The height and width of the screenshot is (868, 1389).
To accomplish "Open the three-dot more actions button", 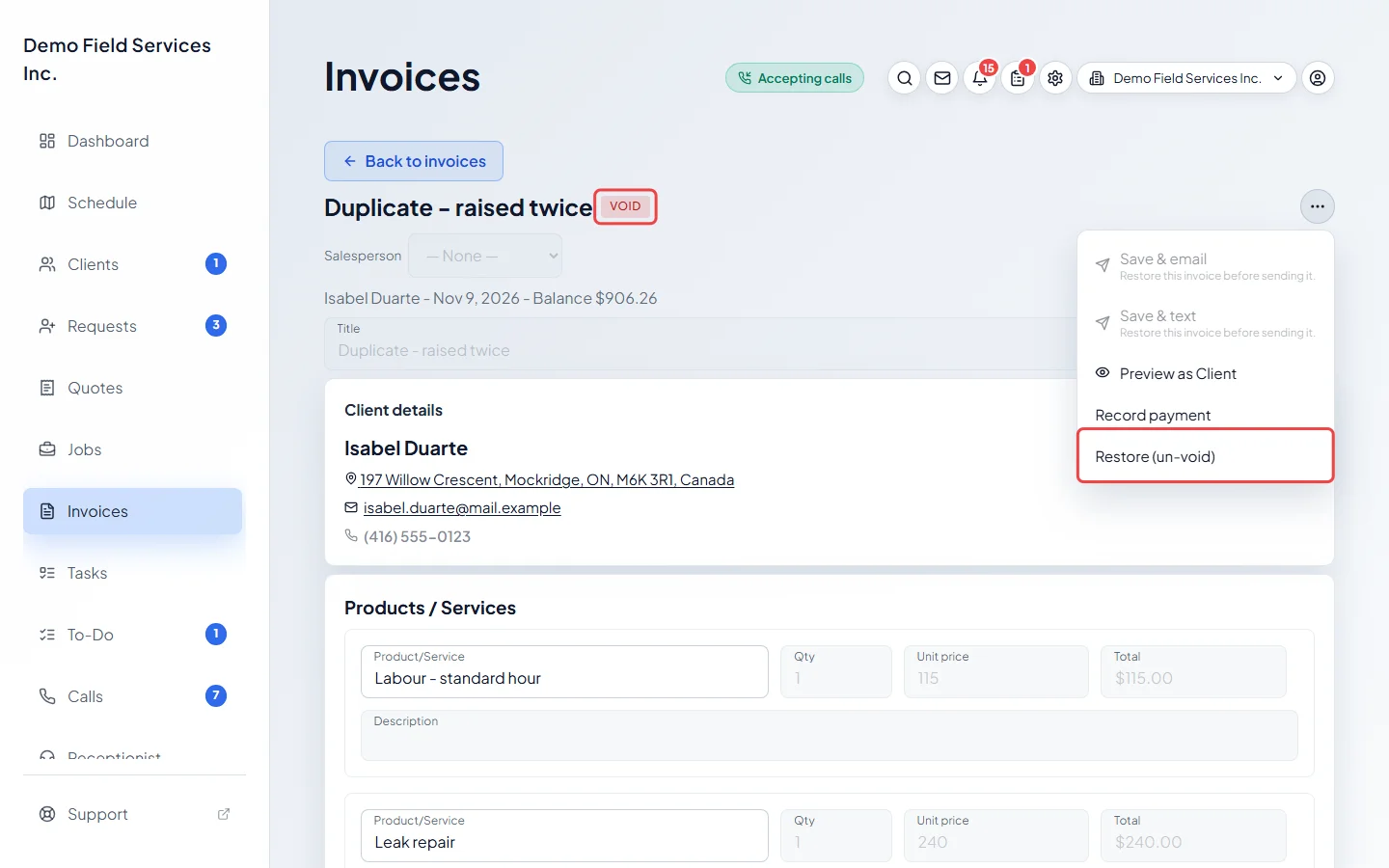I will pyautogui.click(x=1318, y=206).
